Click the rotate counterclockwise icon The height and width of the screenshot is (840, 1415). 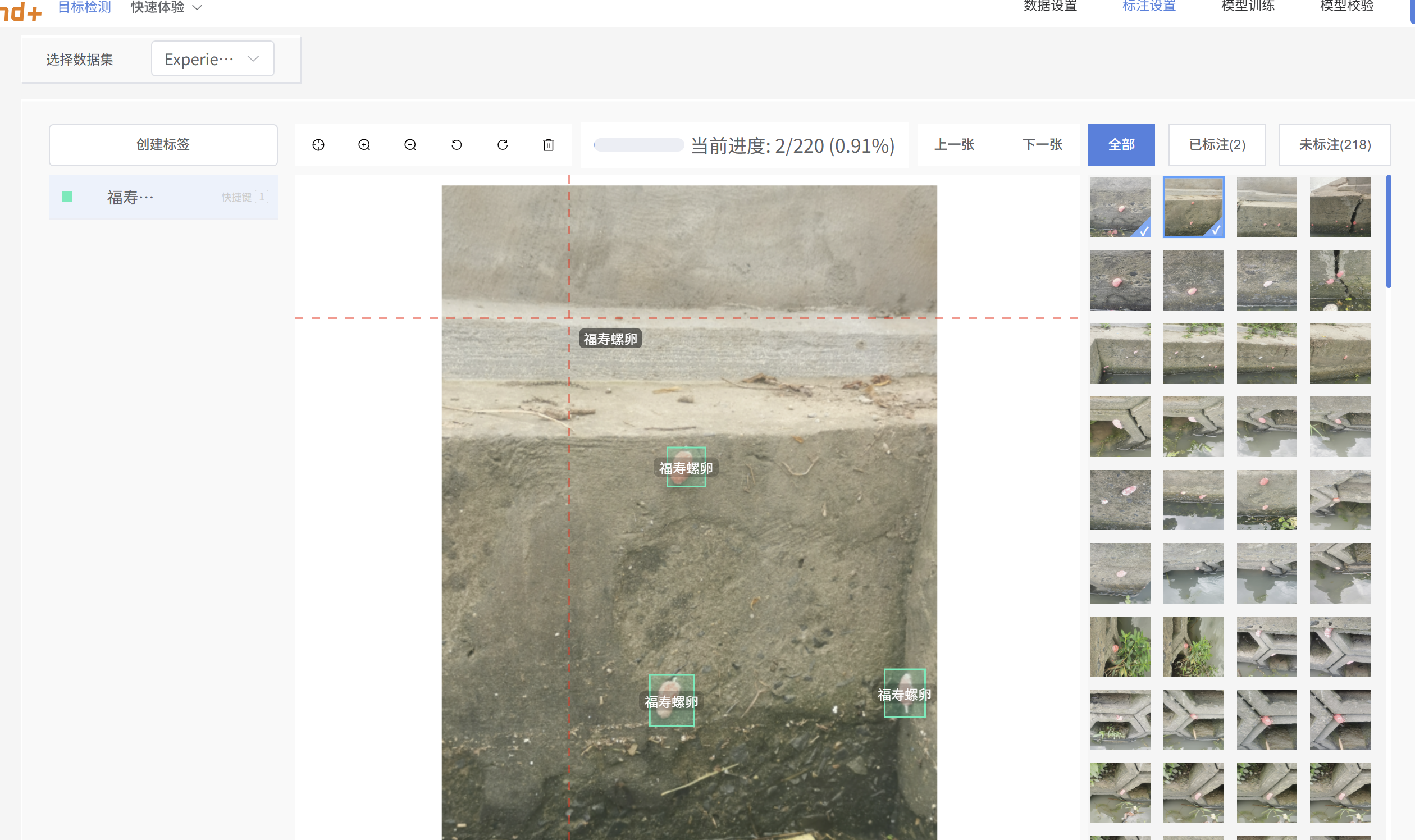tap(456, 145)
